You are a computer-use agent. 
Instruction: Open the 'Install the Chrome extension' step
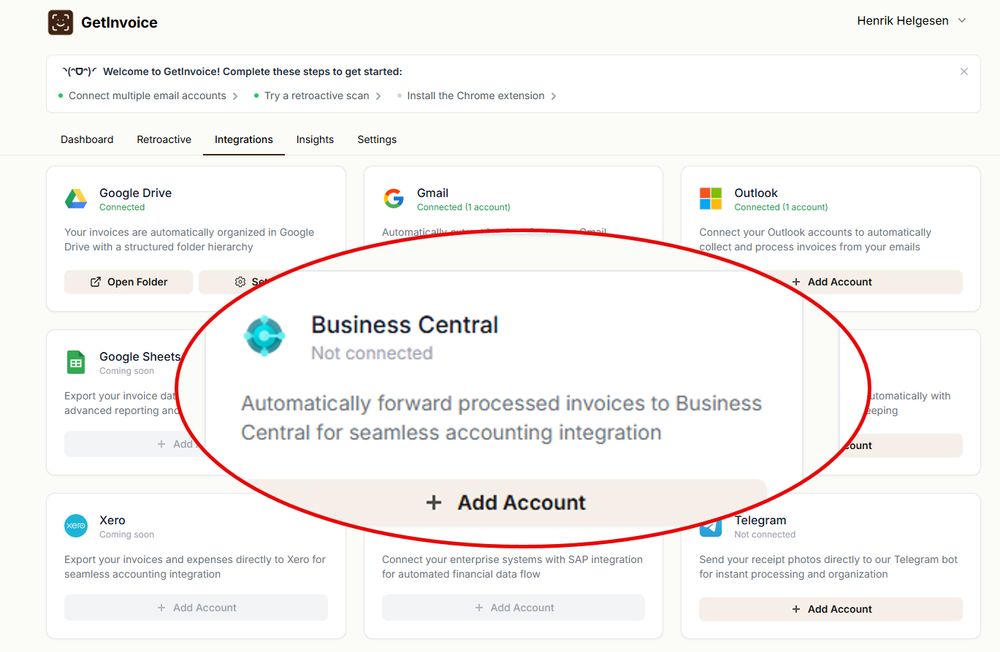pos(476,96)
